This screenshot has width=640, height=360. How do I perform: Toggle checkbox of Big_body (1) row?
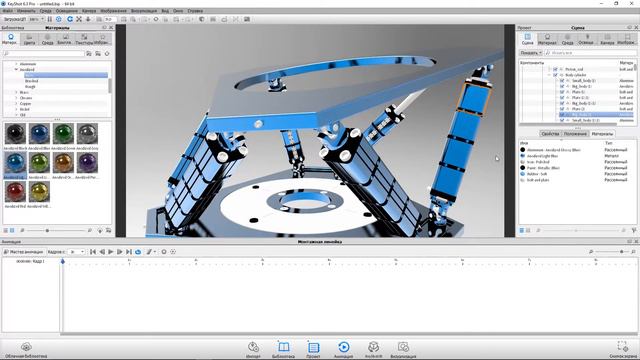562,87
